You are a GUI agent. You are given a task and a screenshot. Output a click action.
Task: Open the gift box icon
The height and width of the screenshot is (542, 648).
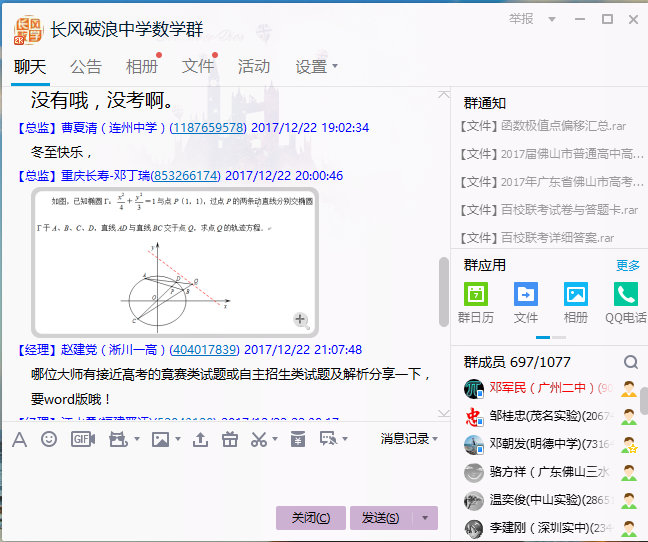[230, 439]
